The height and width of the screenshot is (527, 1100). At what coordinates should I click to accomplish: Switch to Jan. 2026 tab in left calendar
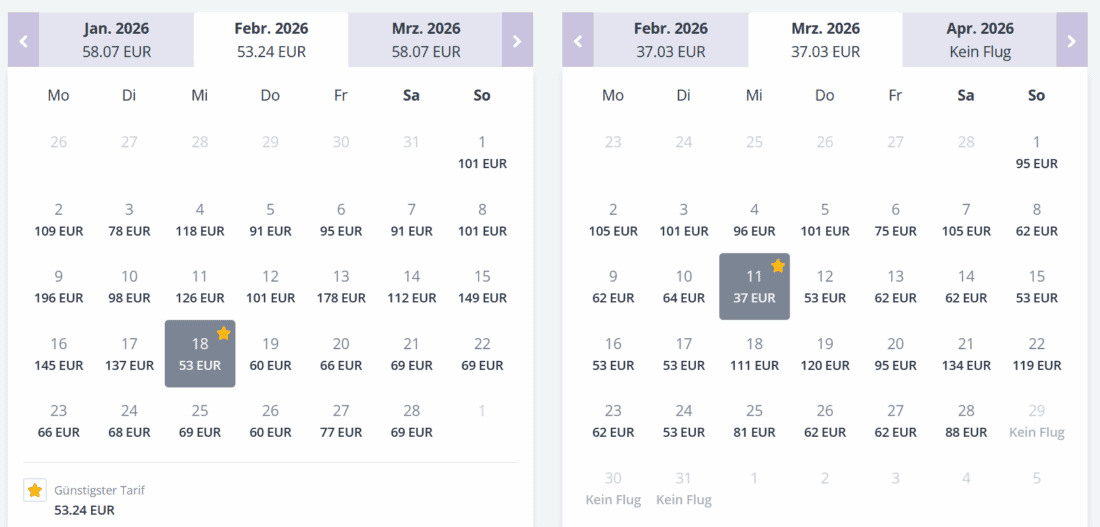point(117,40)
